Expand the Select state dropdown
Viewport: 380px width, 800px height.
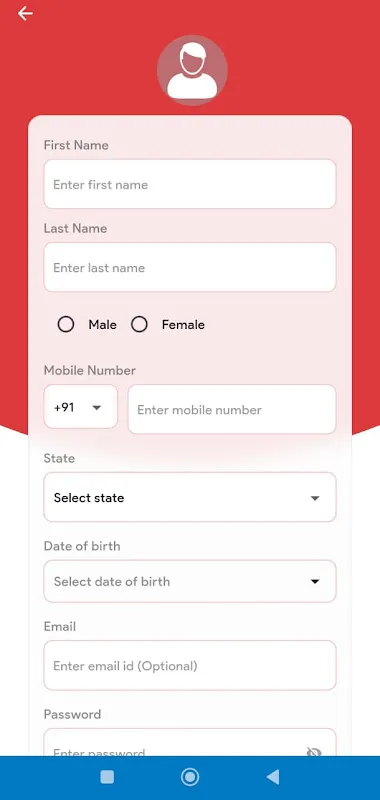point(190,497)
